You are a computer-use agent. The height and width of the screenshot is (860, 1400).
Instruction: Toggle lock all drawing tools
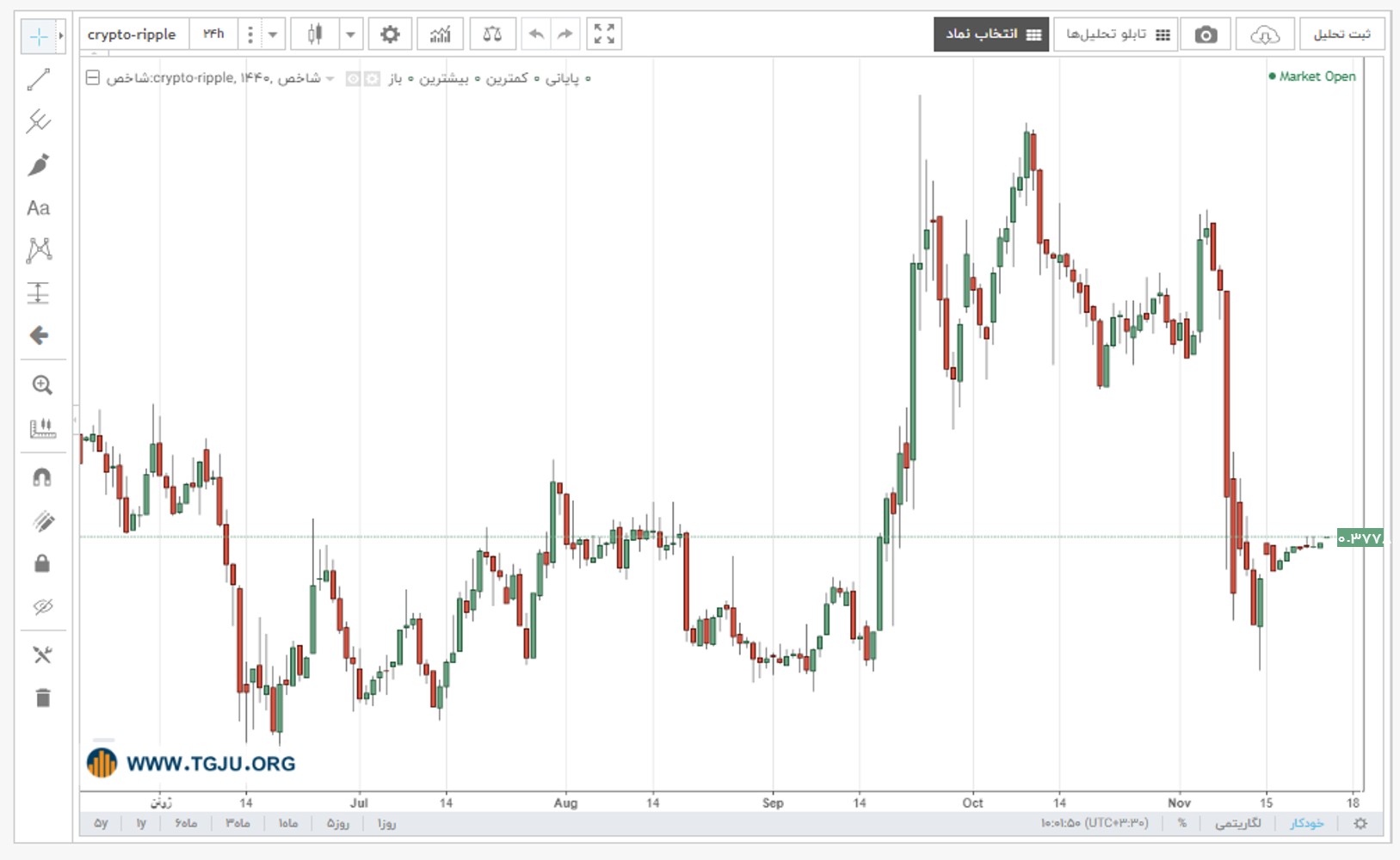[42, 563]
